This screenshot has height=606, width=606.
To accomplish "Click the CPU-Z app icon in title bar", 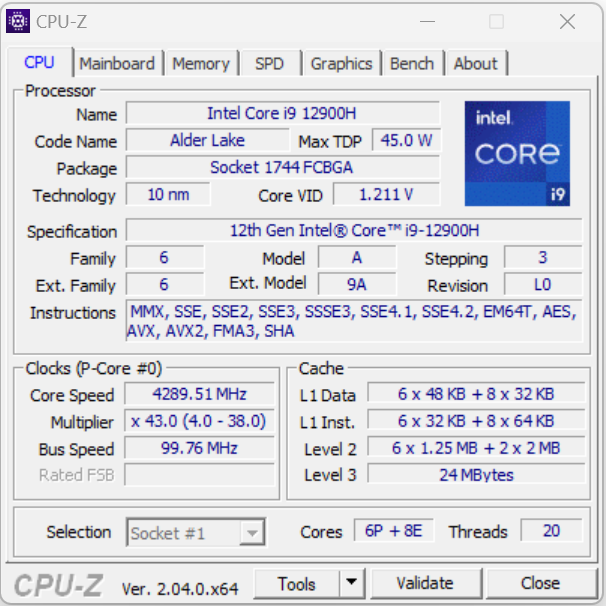I will [18, 21].
